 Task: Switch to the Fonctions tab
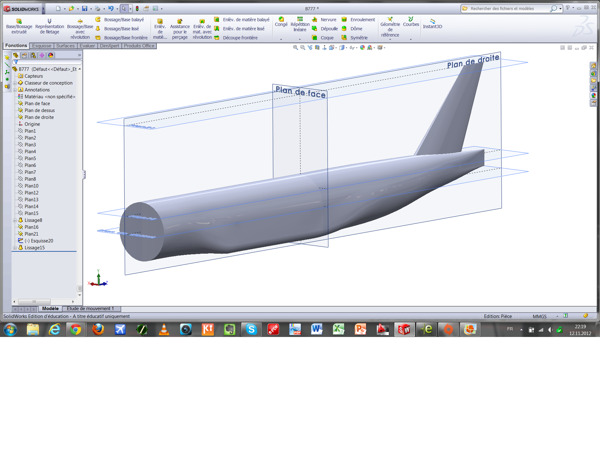click(x=16, y=46)
